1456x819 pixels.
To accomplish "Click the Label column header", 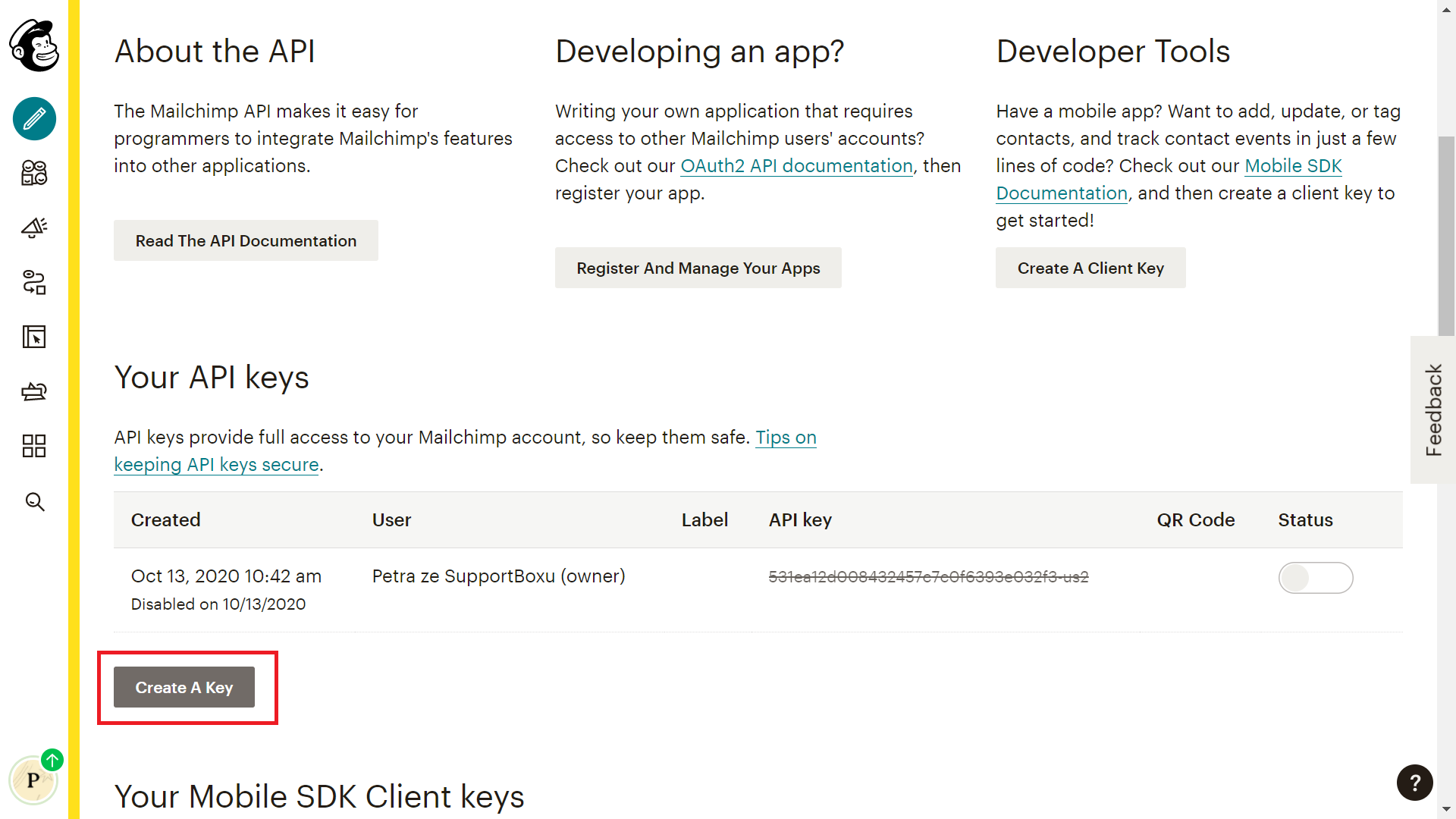I will 704,519.
